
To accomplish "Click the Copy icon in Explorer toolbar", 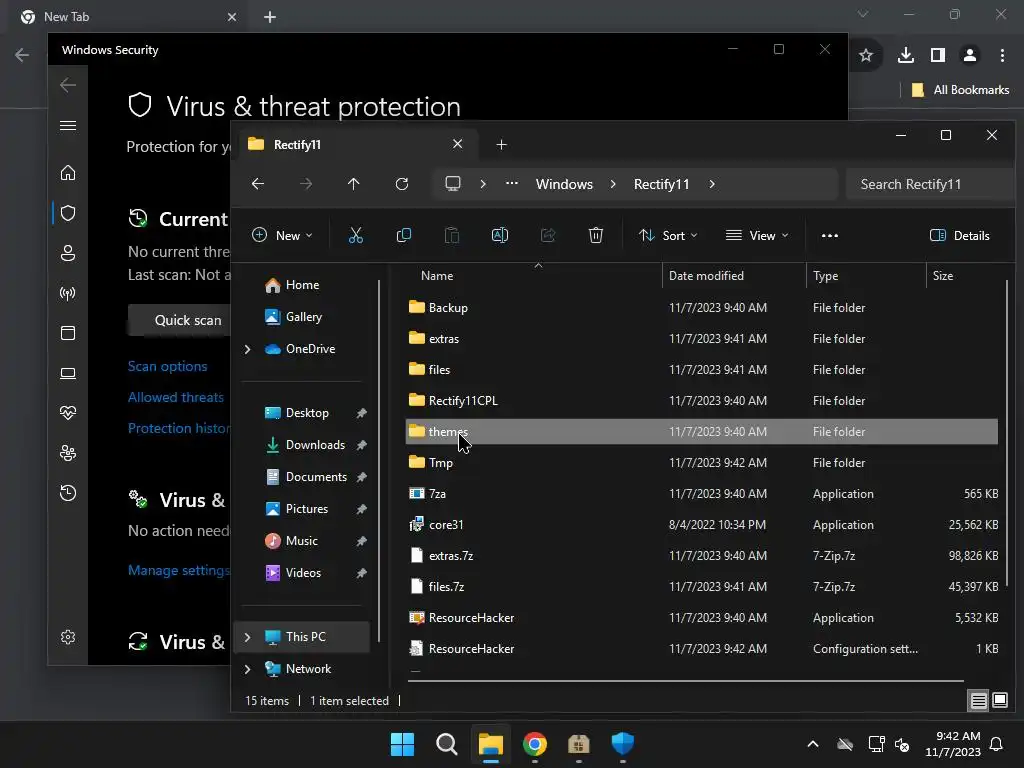I will click(x=404, y=235).
